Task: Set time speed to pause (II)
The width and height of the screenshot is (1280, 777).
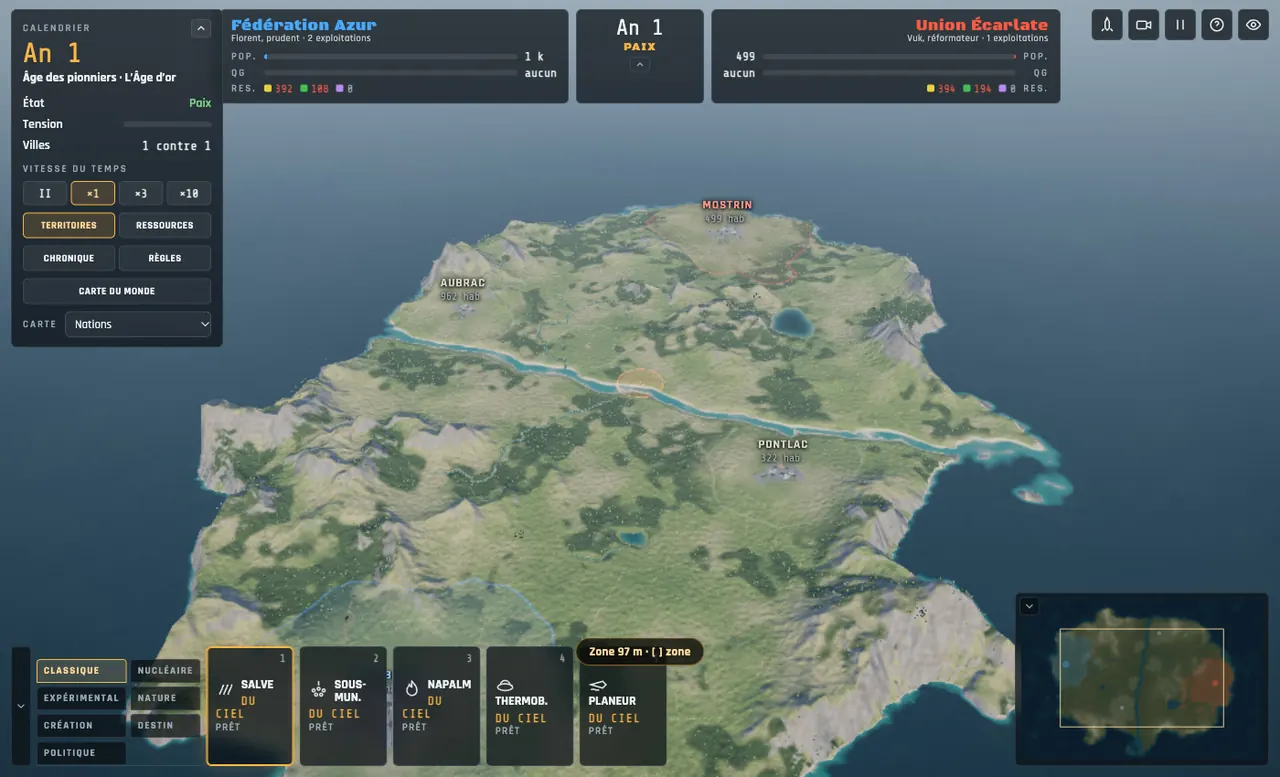Action: 45,193
